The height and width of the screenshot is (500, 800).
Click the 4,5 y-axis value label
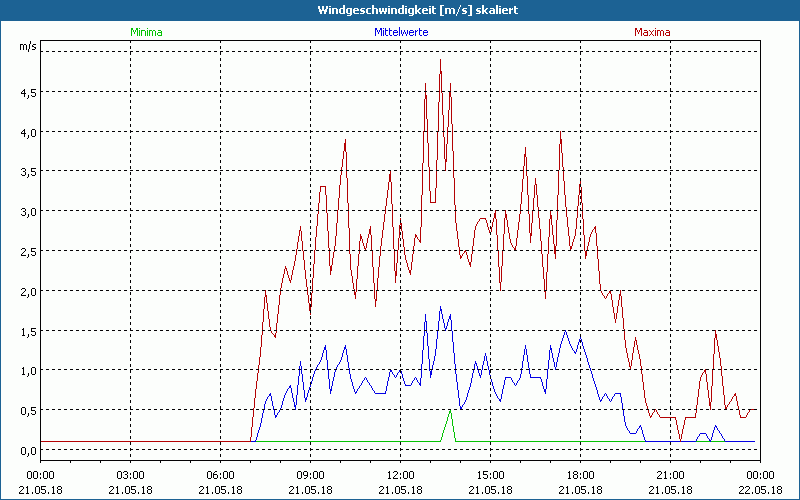point(27,92)
